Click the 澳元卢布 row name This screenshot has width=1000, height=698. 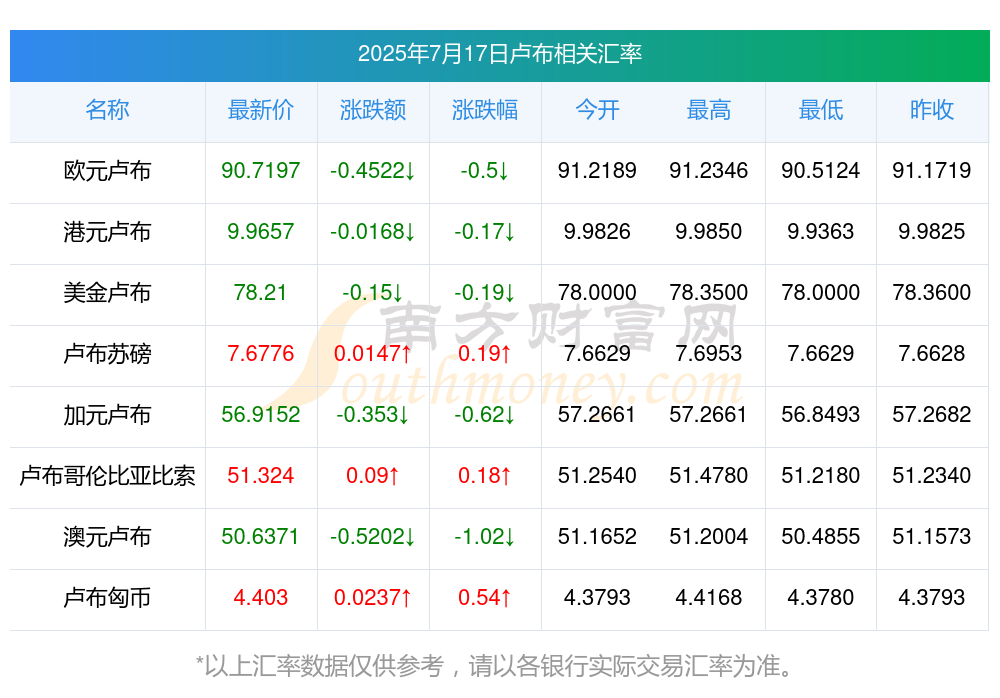(x=107, y=537)
